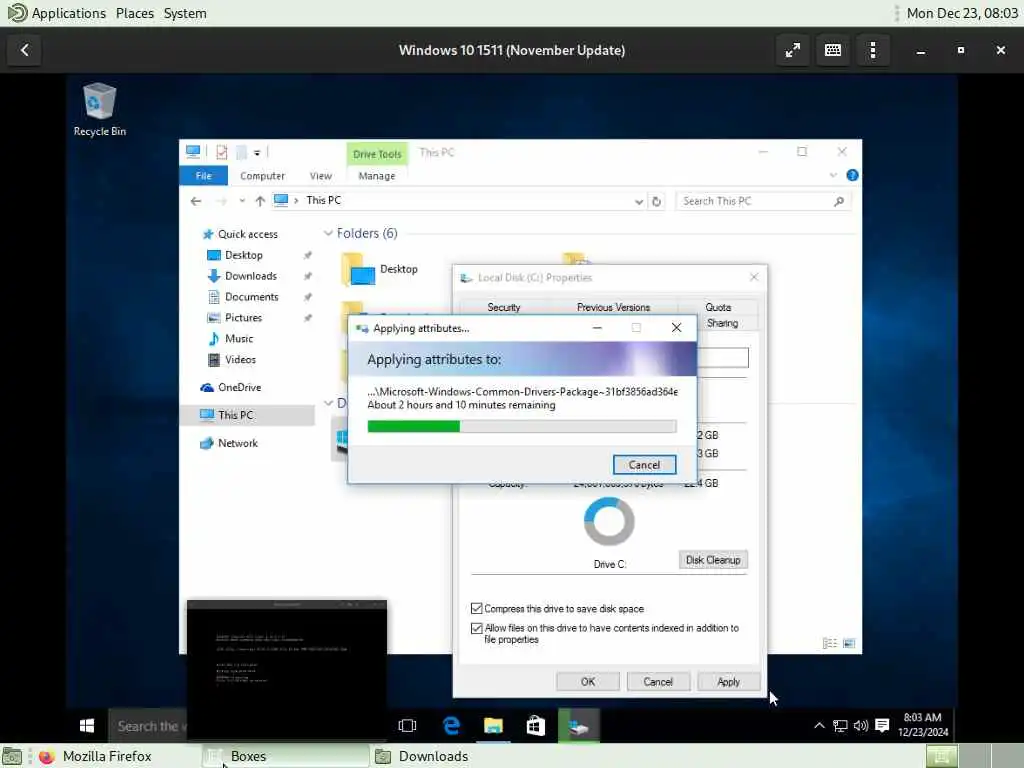Collapse the Folders (6) group
This screenshot has width=1024, height=768.
[x=328, y=233]
